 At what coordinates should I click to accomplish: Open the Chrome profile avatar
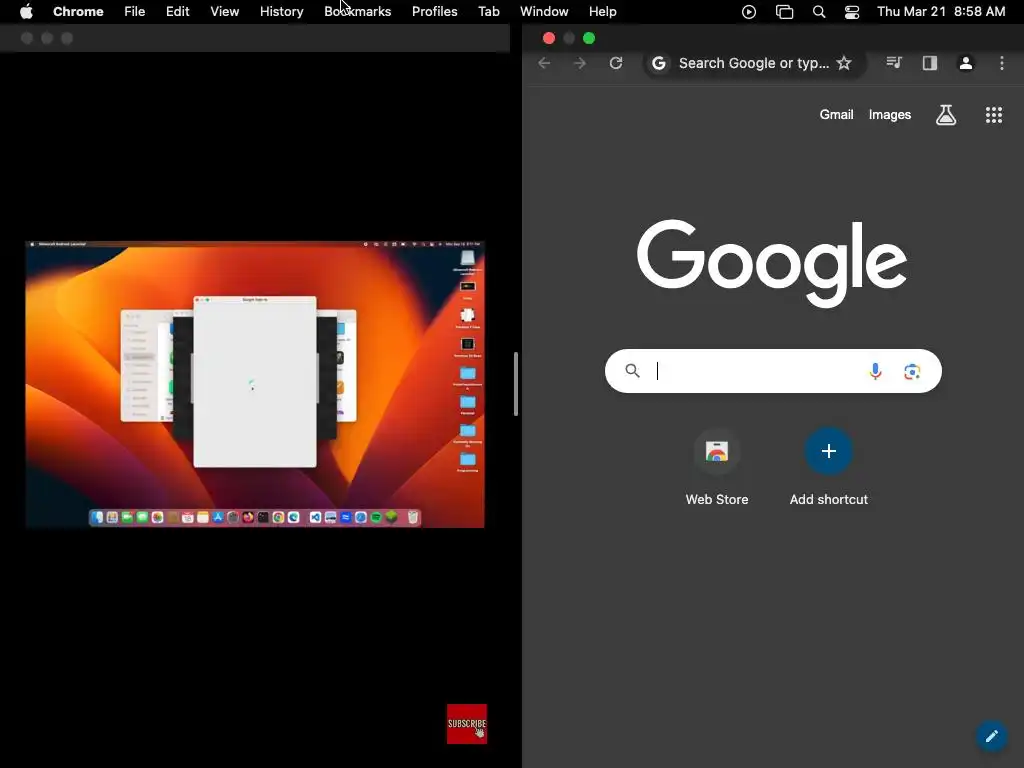pos(965,63)
